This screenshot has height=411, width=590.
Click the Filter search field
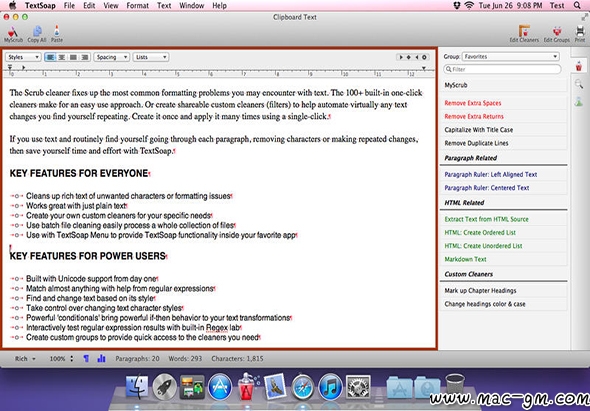point(502,69)
